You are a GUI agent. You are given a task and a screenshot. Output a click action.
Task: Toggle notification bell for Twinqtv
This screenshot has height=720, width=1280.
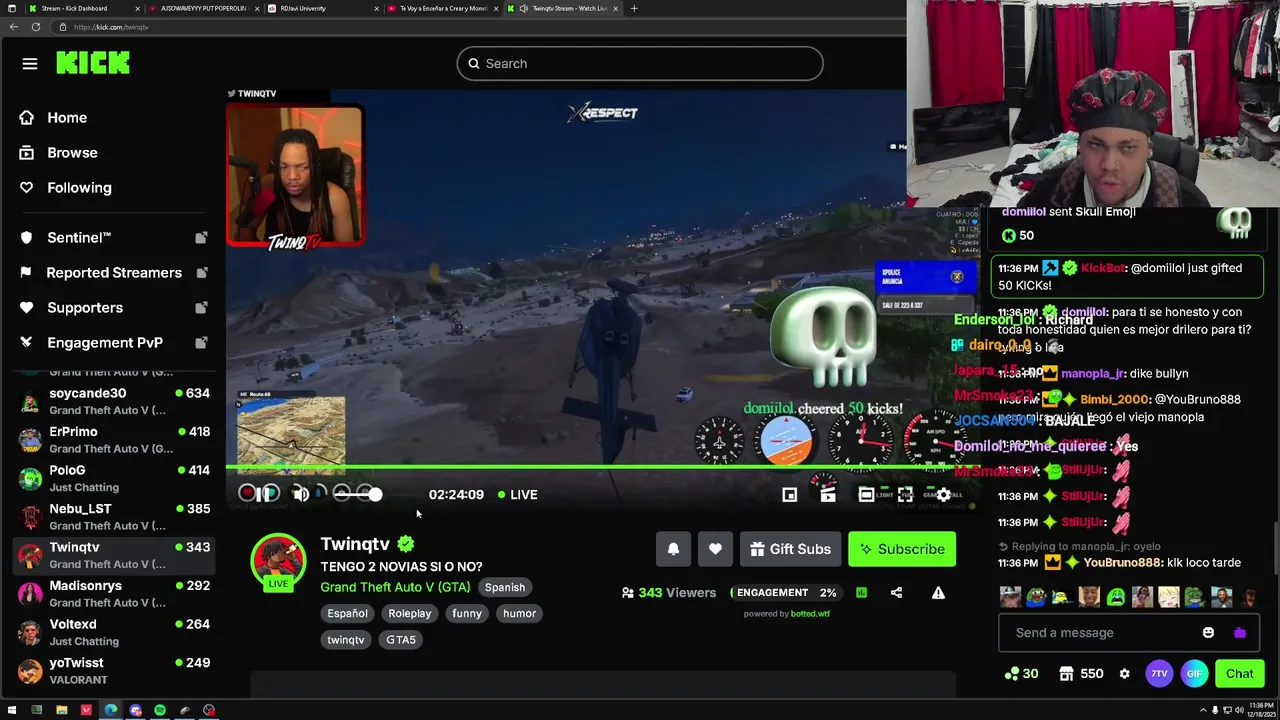pyautogui.click(x=673, y=549)
